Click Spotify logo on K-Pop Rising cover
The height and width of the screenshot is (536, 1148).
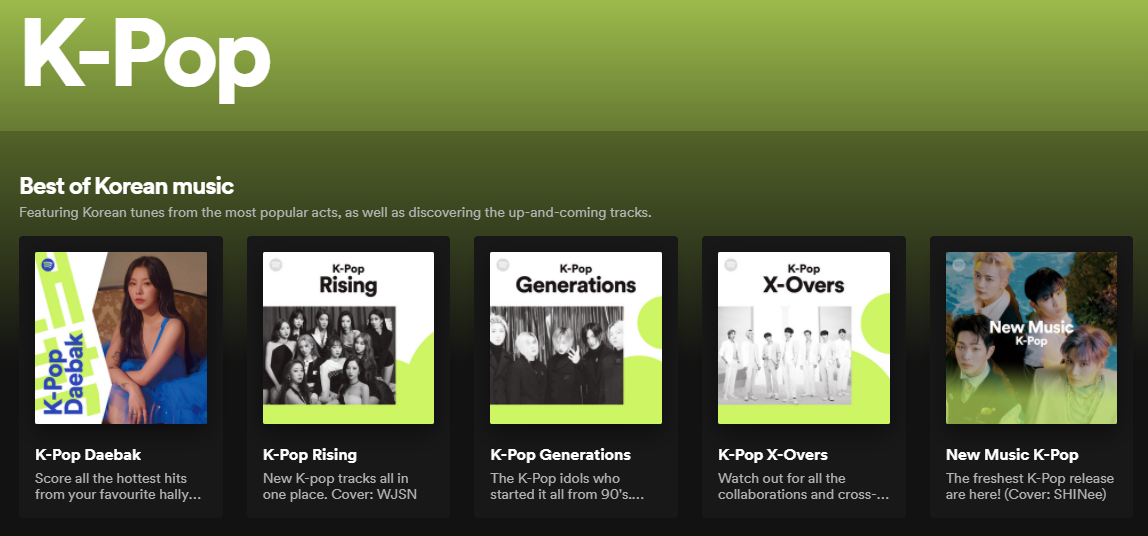[x=276, y=265]
